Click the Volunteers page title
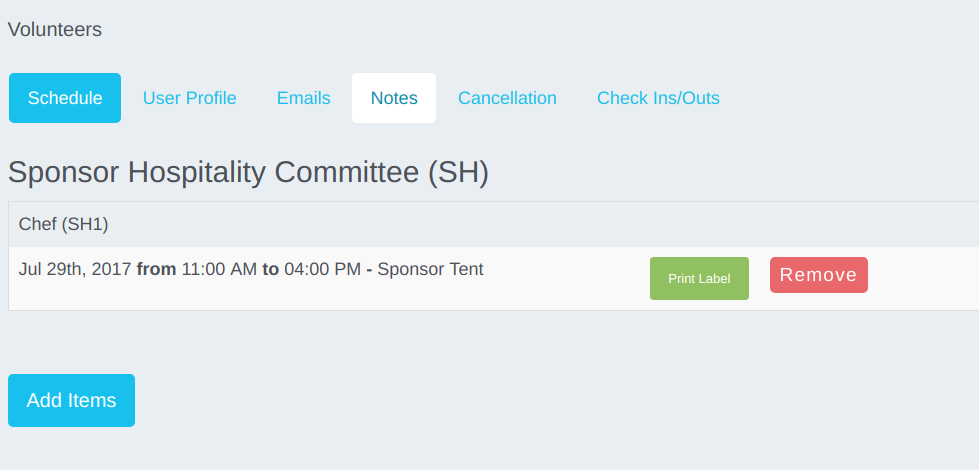The width and height of the screenshot is (979, 470). point(55,29)
